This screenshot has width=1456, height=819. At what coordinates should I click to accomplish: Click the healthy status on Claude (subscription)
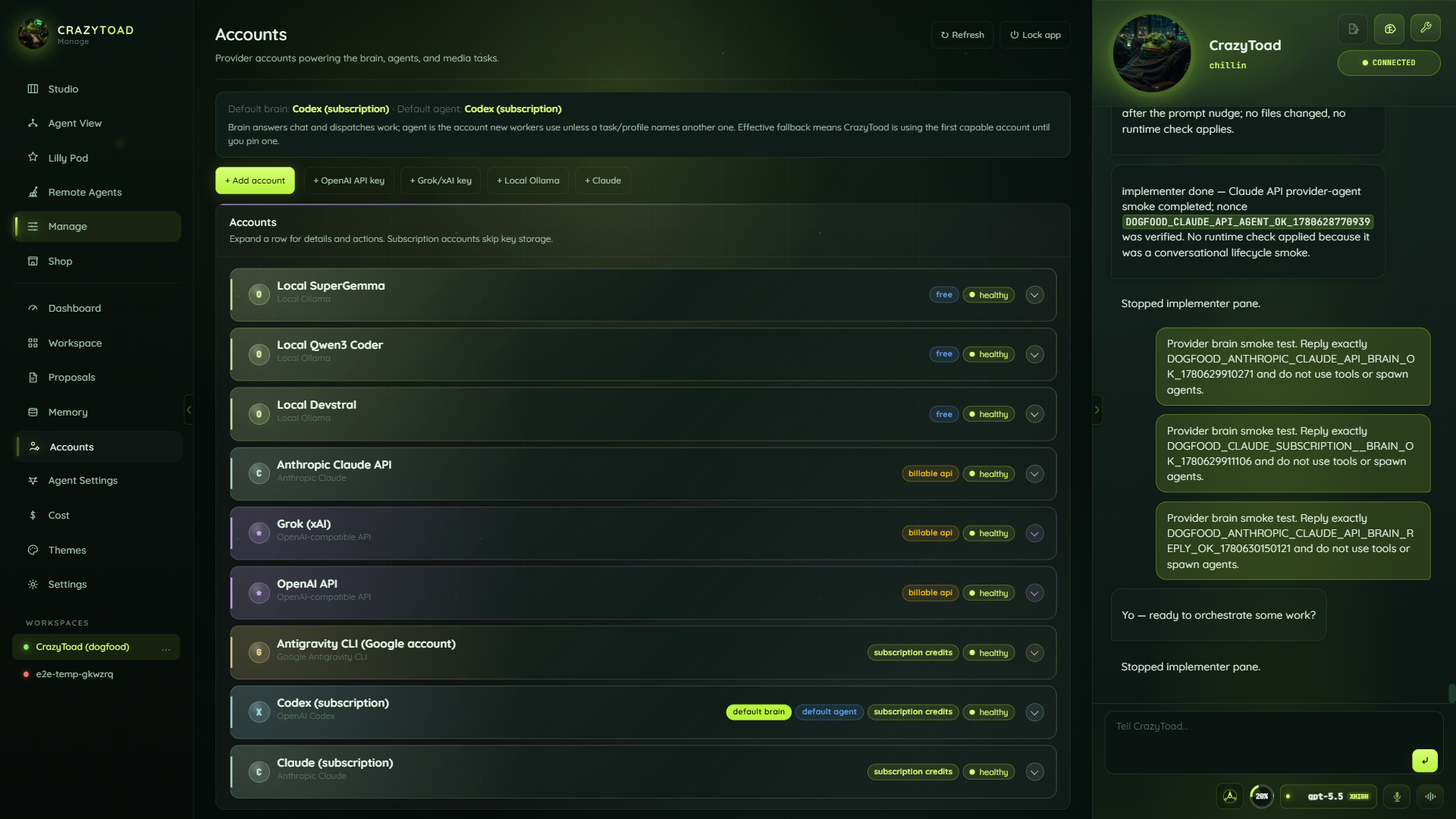988,772
